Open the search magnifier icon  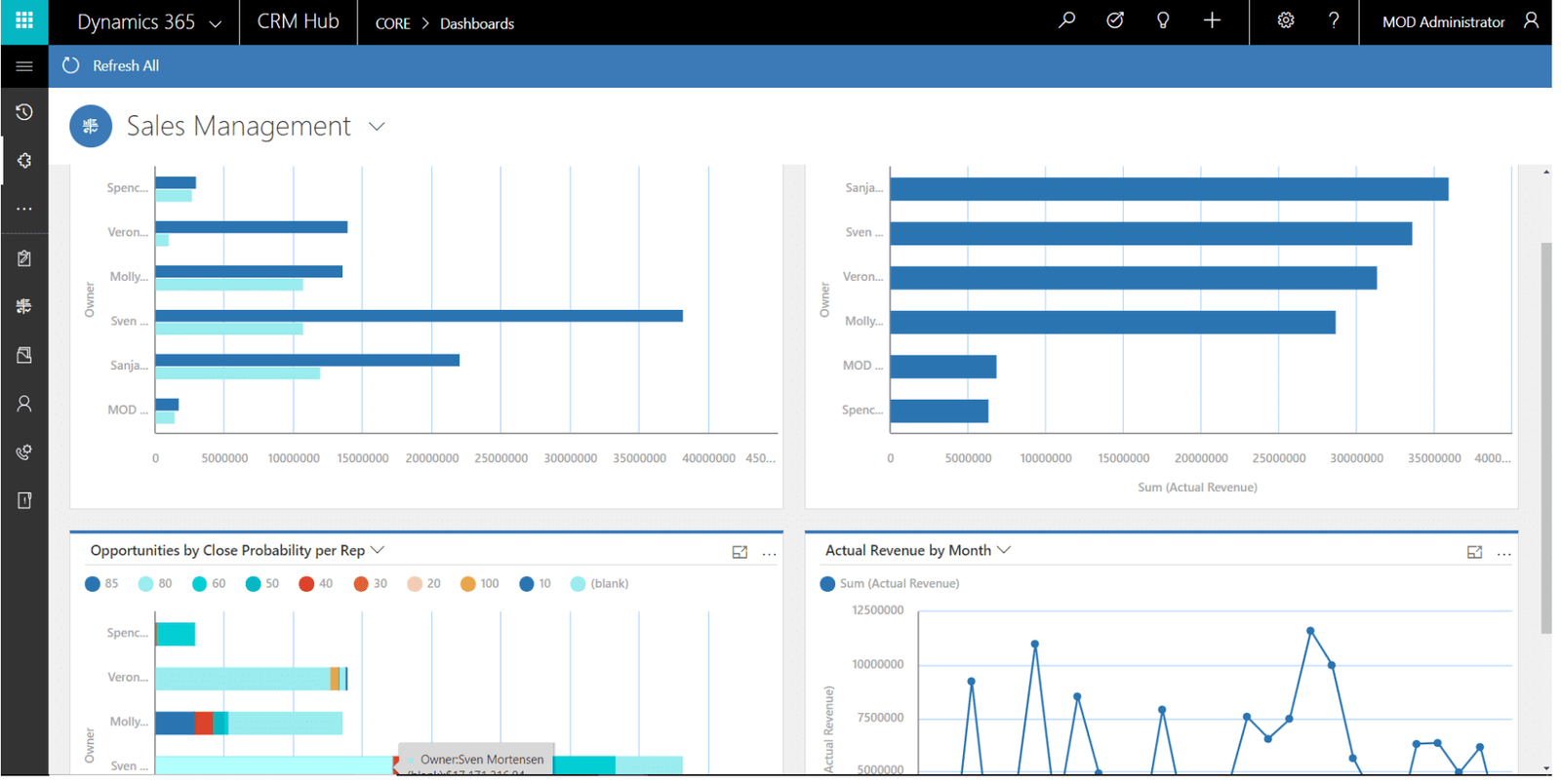point(1066,20)
